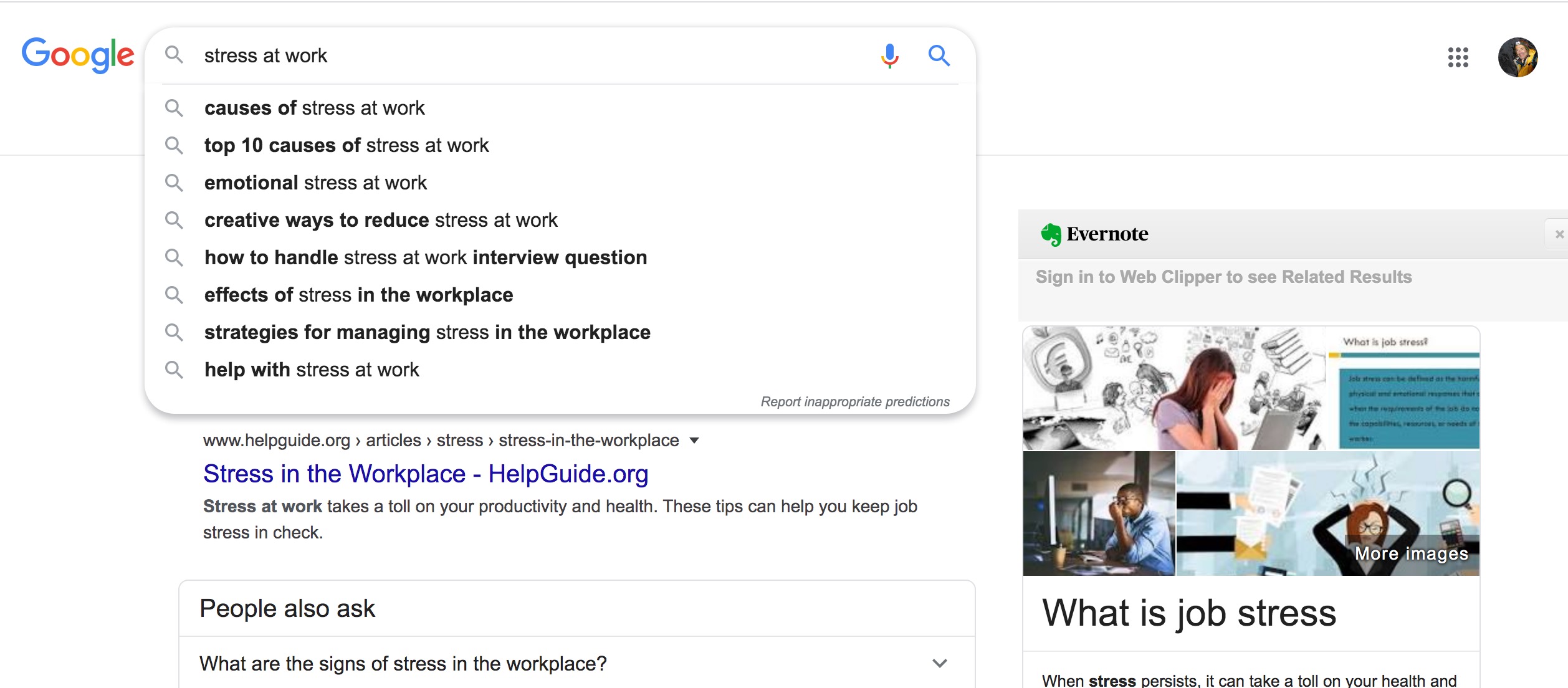Image resolution: width=1568 pixels, height=688 pixels.
Task: Expand 'What are the signs of stress' question
Action: coord(940,663)
